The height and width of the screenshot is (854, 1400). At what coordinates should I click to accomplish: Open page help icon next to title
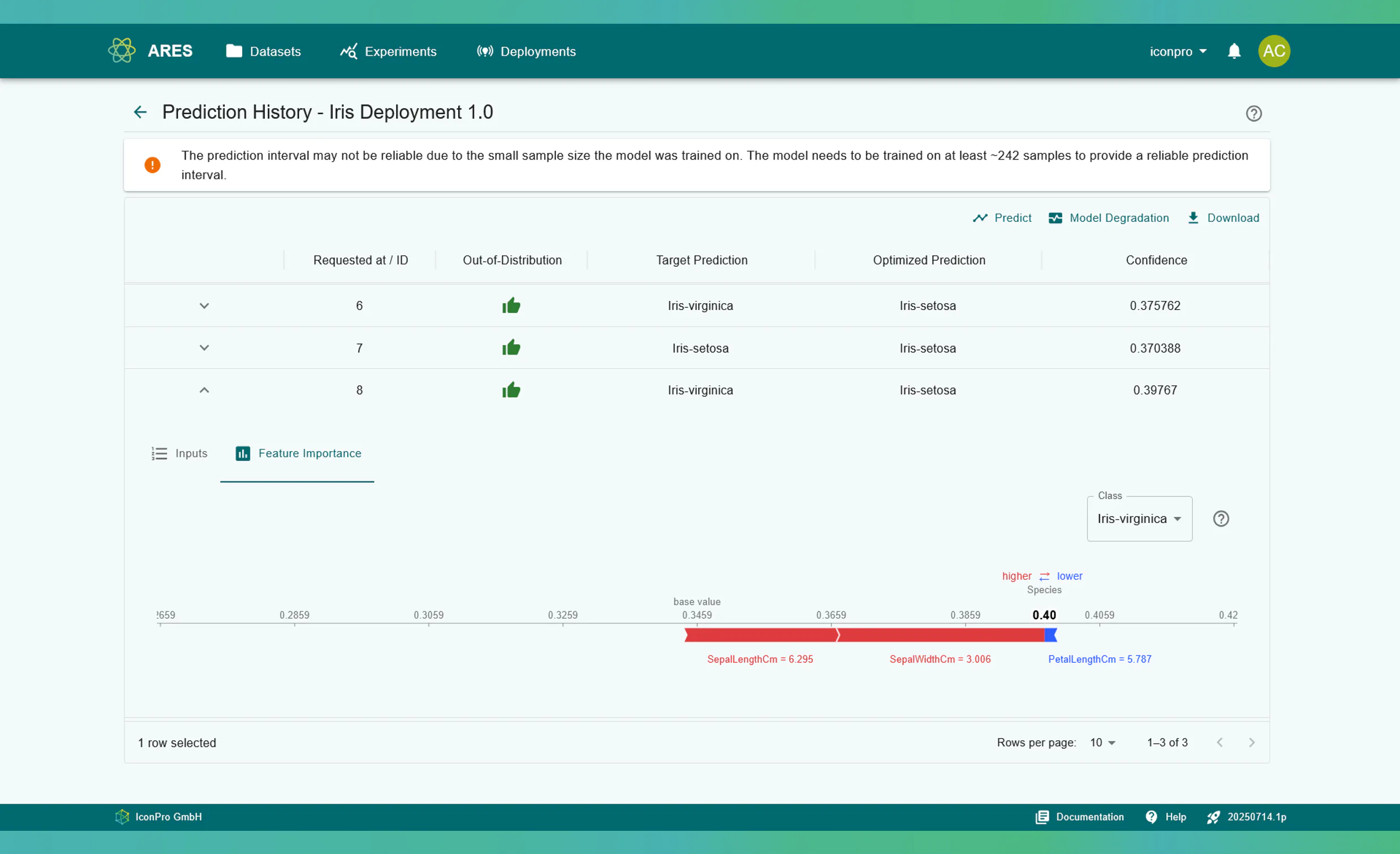(1253, 113)
